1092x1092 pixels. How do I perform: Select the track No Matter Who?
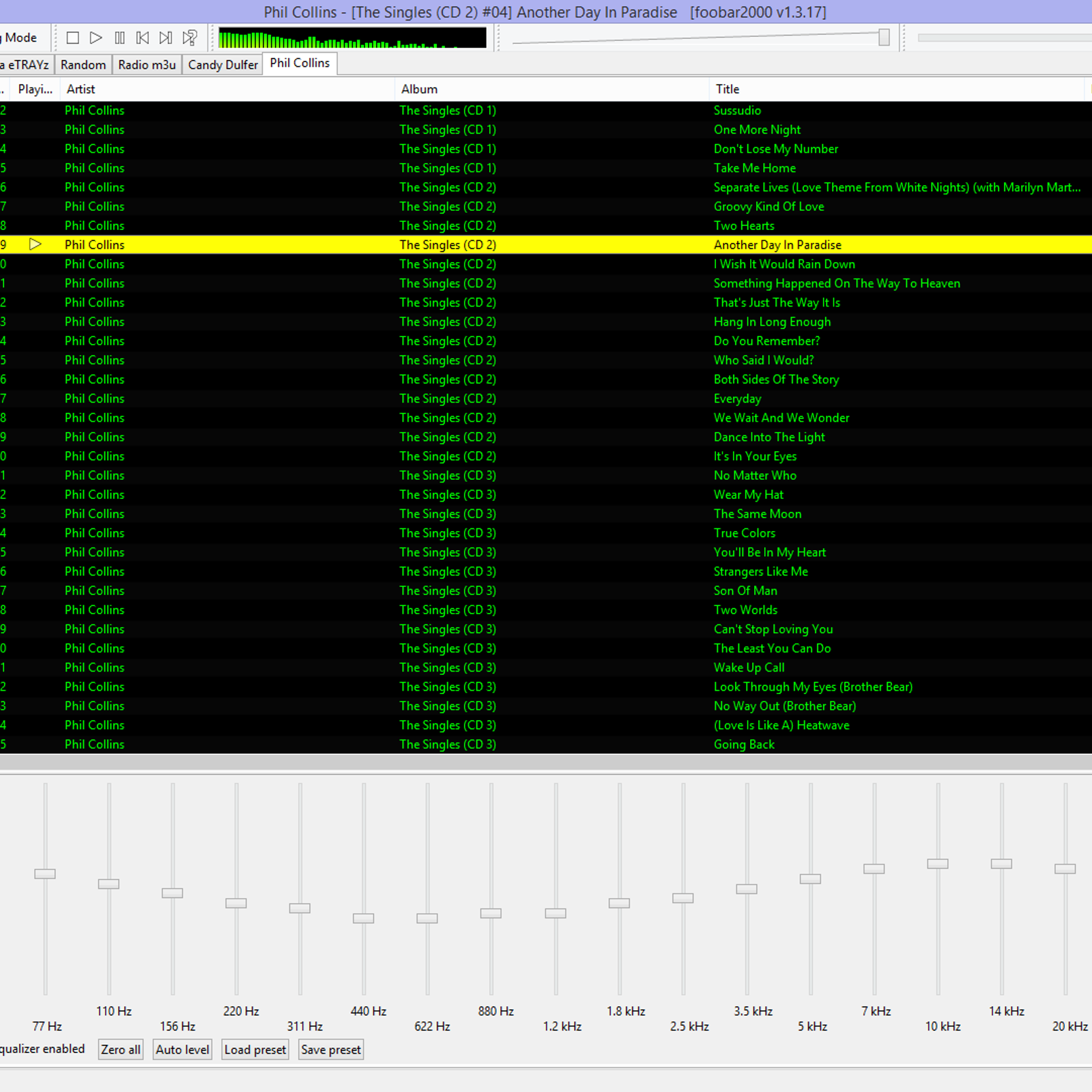coord(546,476)
